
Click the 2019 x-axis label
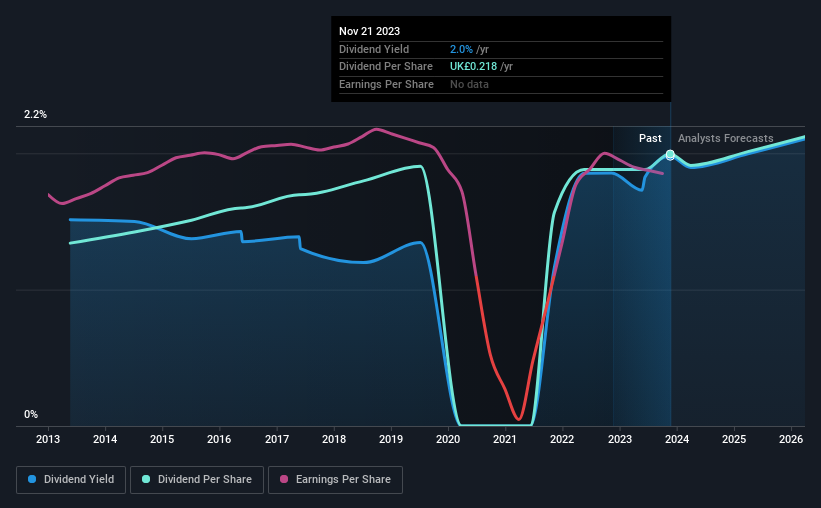[391, 439]
